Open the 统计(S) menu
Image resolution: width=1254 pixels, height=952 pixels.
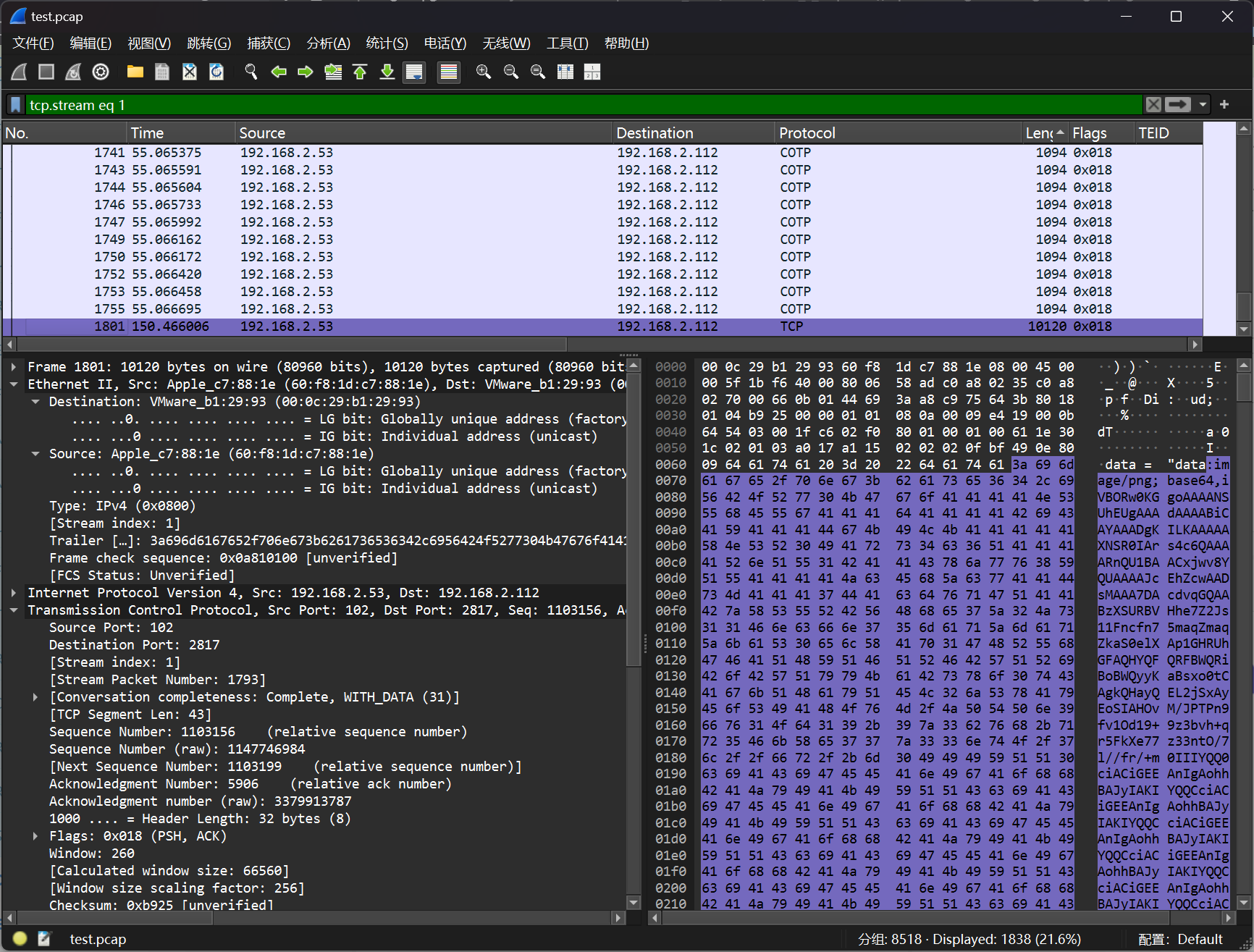[x=387, y=43]
